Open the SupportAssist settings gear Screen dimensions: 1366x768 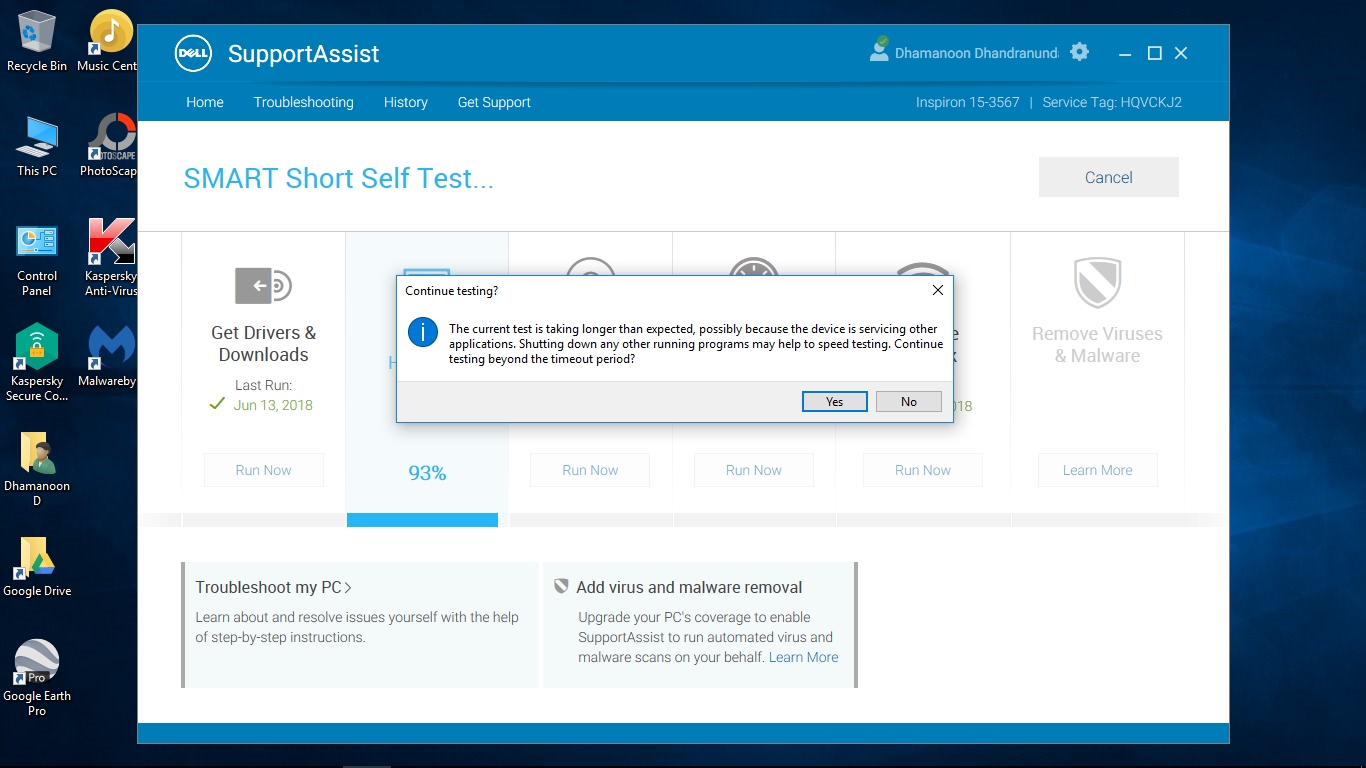pos(1079,52)
